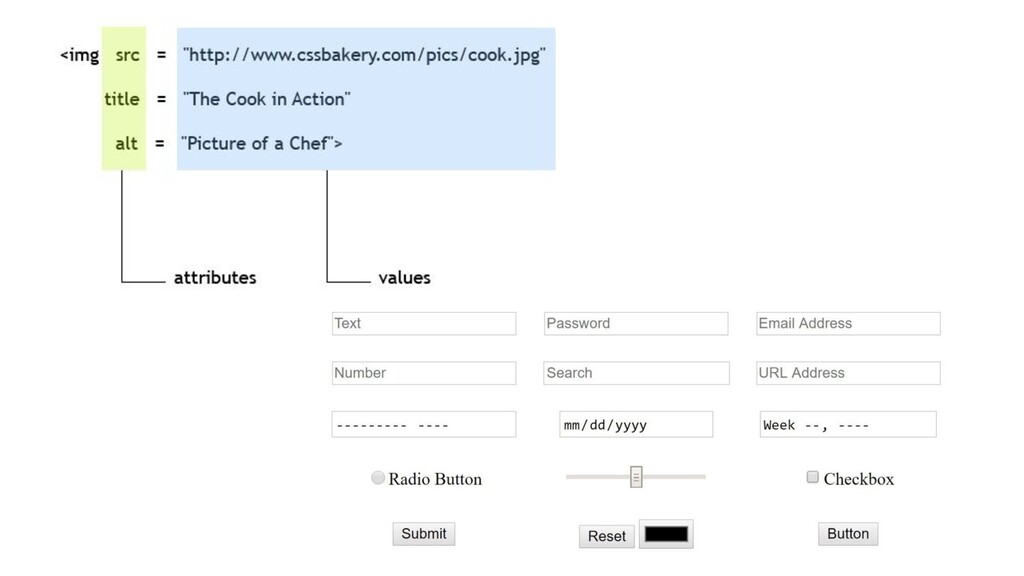Focus the Password input field

635,323
